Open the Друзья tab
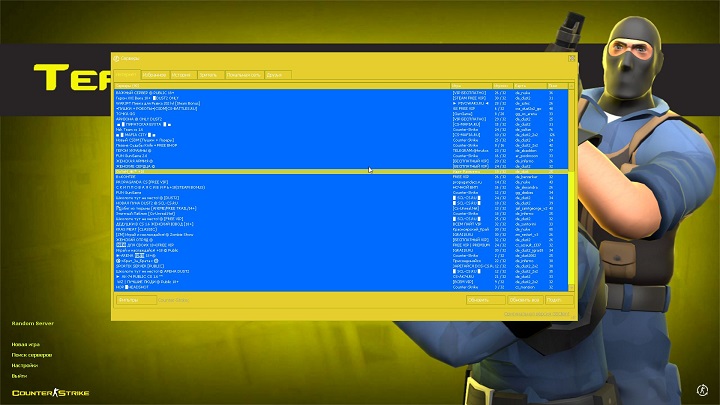This screenshot has height=405, width=720. 274,75
